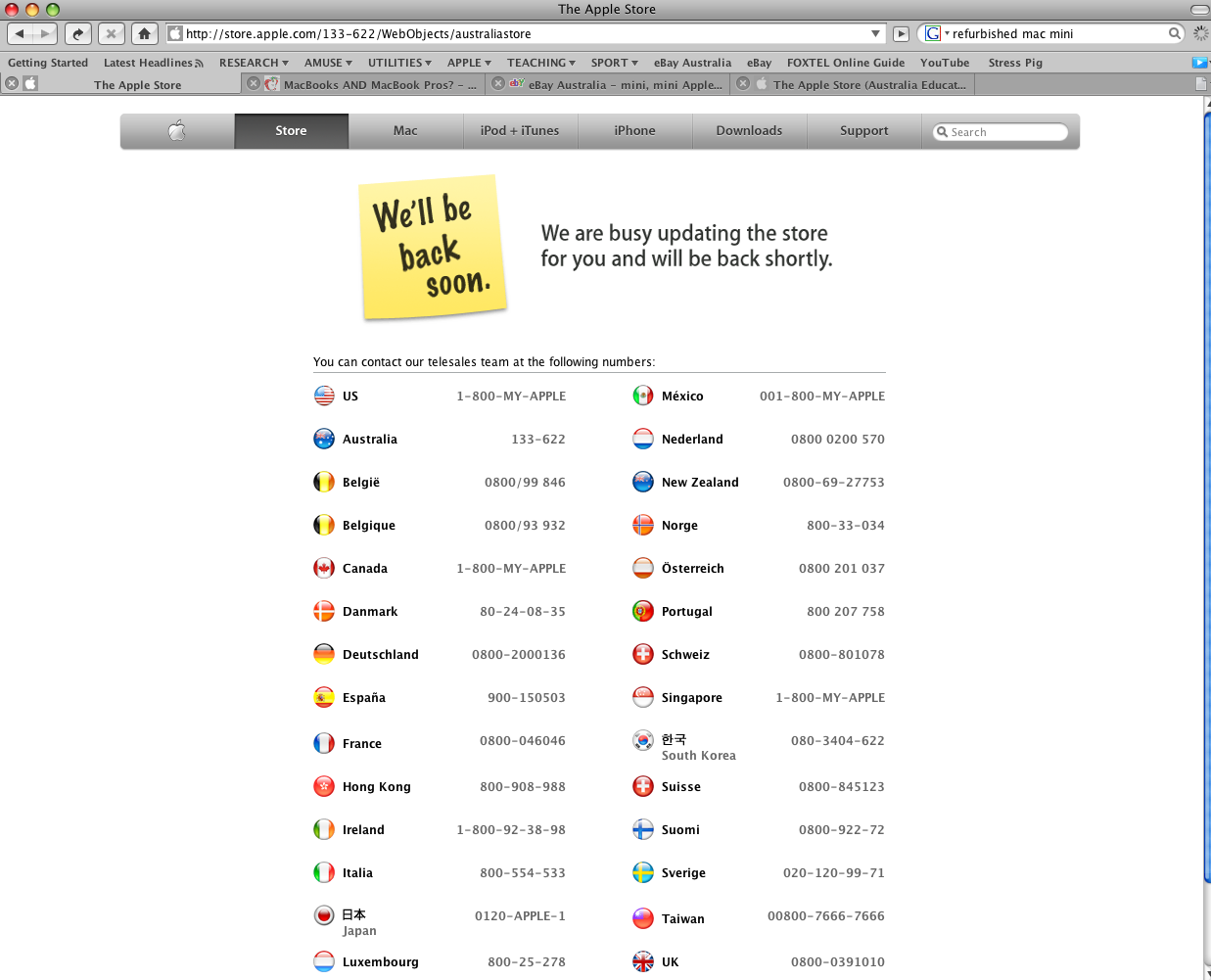Open YouTube bookmark
The image size is (1211, 980).
pyautogui.click(x=945, y=63)
